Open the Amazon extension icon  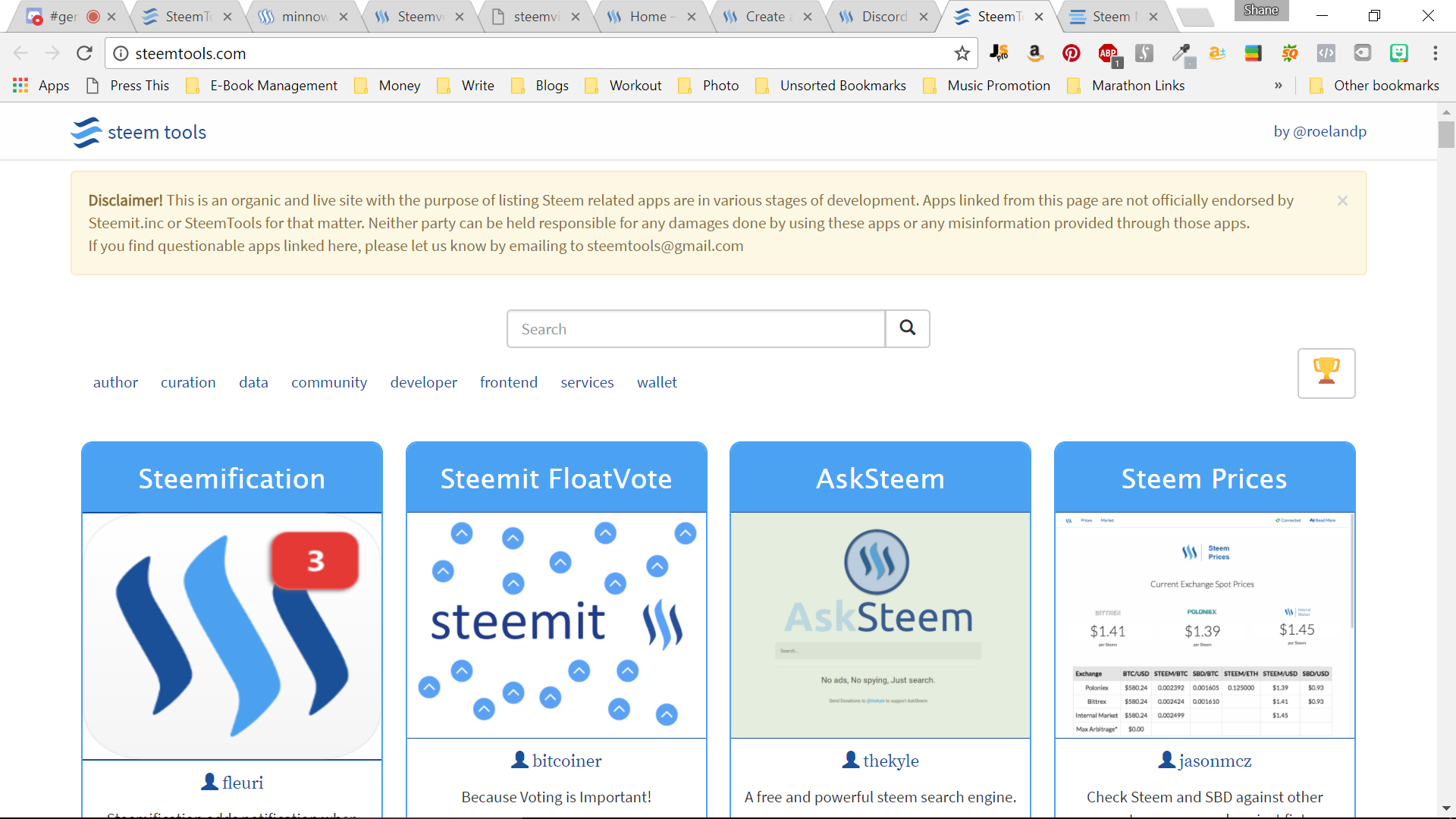pyautogui.click(x=1034, y=53)
